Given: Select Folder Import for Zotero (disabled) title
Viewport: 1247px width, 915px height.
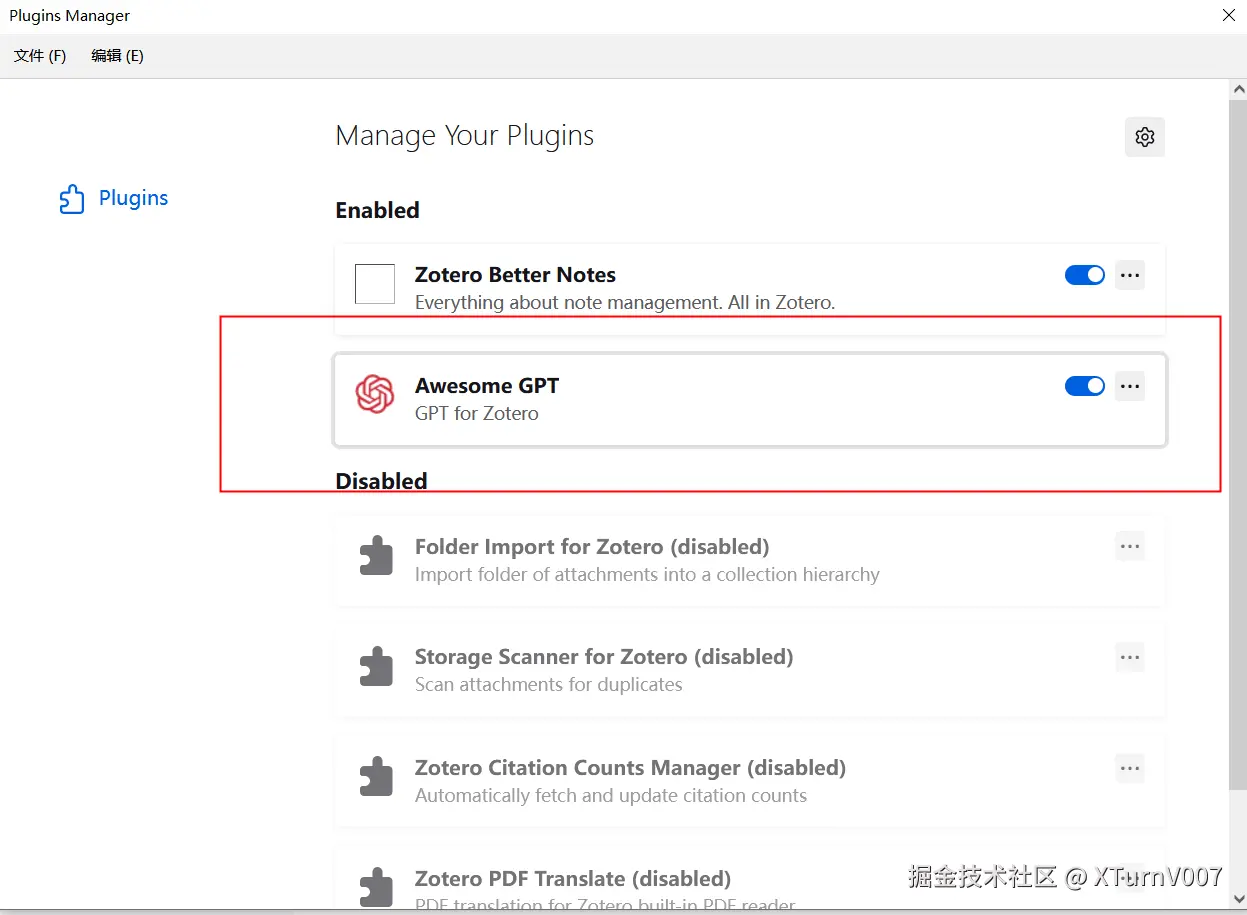Looking at the screenshot, I should pos(592,547).
